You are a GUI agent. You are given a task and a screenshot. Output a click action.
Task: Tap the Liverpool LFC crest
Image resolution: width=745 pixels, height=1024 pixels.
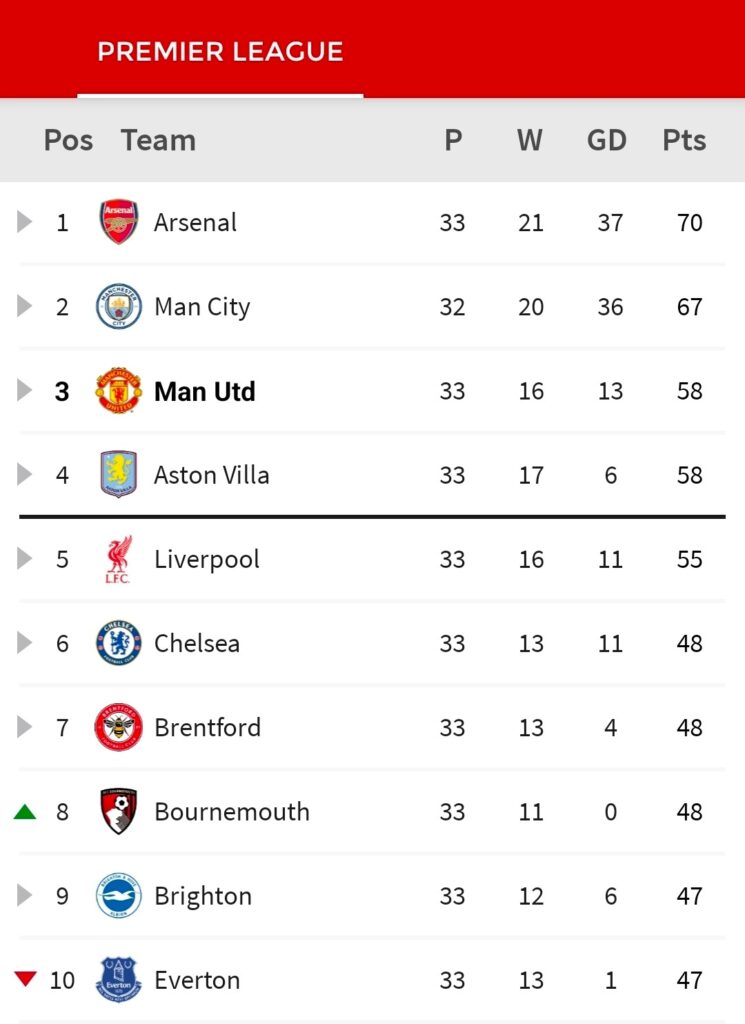pyautogui.click(x=119, y=559)
